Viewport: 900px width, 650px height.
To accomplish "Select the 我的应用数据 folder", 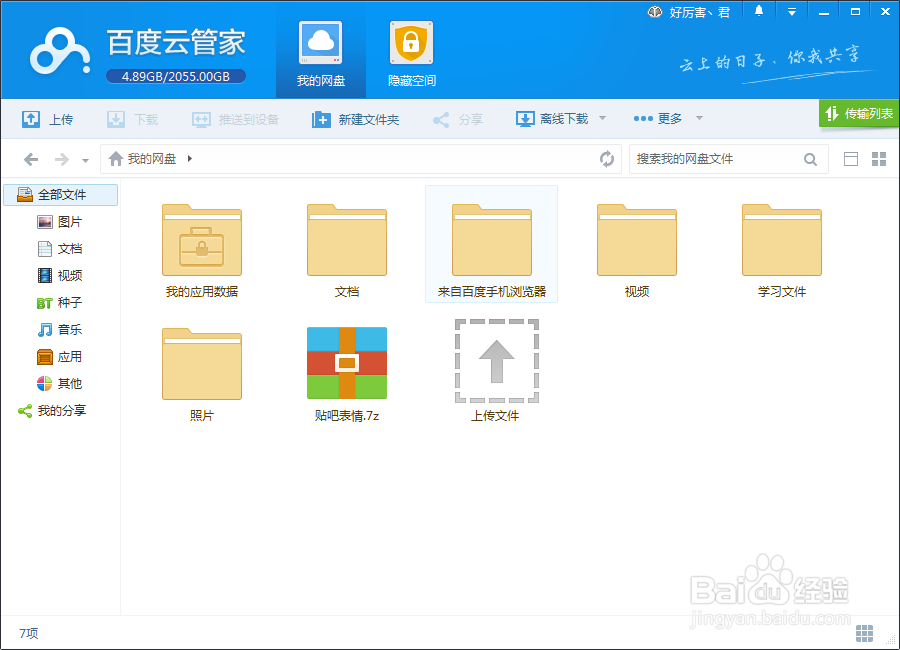I will 201,251.
